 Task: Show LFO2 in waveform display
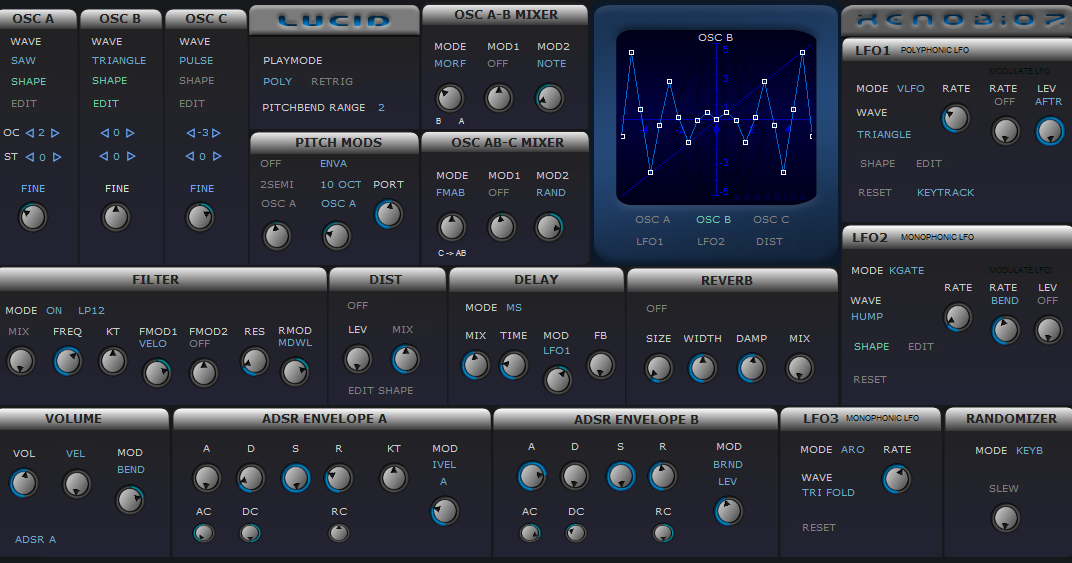pyautogui.click(x=711, y=241)
